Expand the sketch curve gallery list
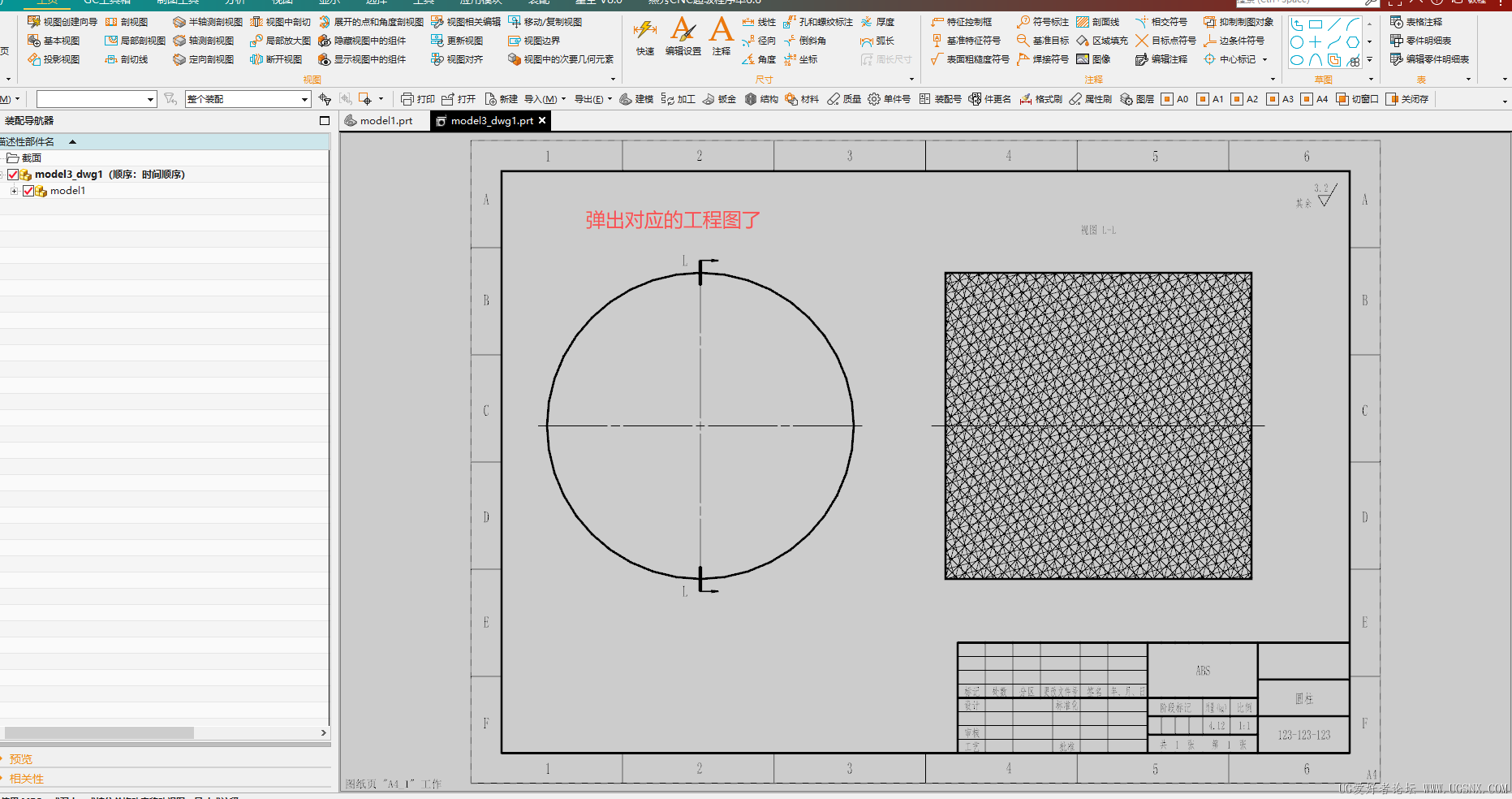 (x=1369, y=59)
